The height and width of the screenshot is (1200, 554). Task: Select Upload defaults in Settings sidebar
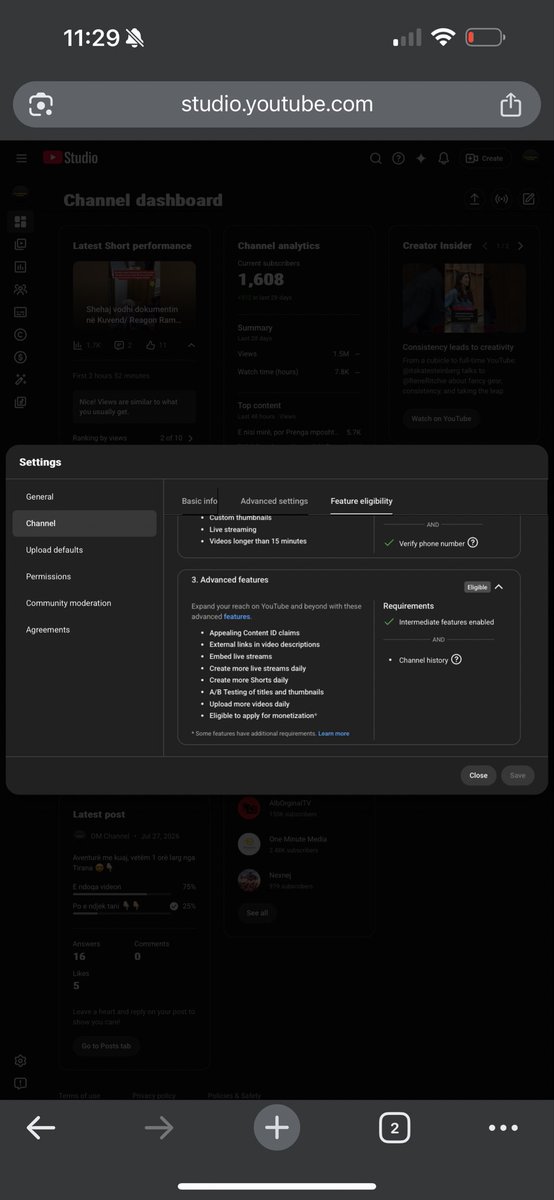pos(84,550)
